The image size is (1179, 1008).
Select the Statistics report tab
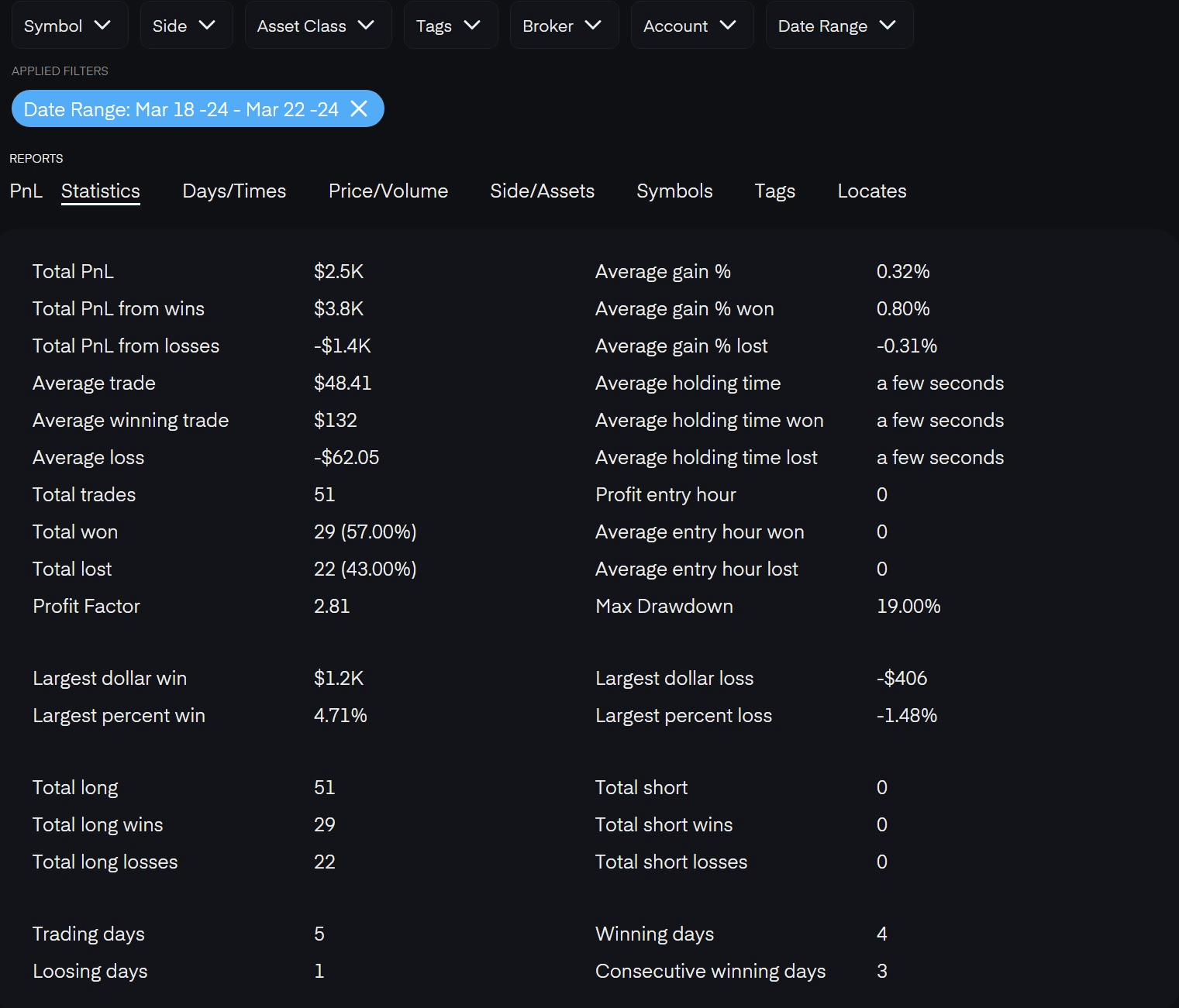(x=101, y=191)
